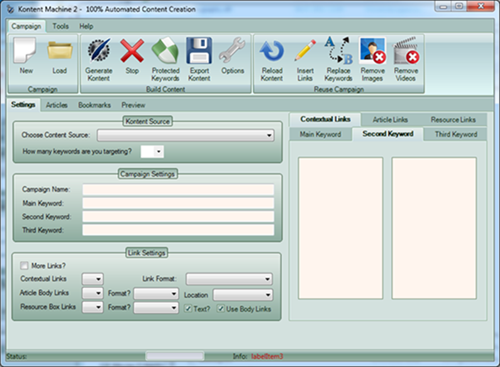Click the Remove Images icon
The image size is (500, 367).
[x=373, y=51]
